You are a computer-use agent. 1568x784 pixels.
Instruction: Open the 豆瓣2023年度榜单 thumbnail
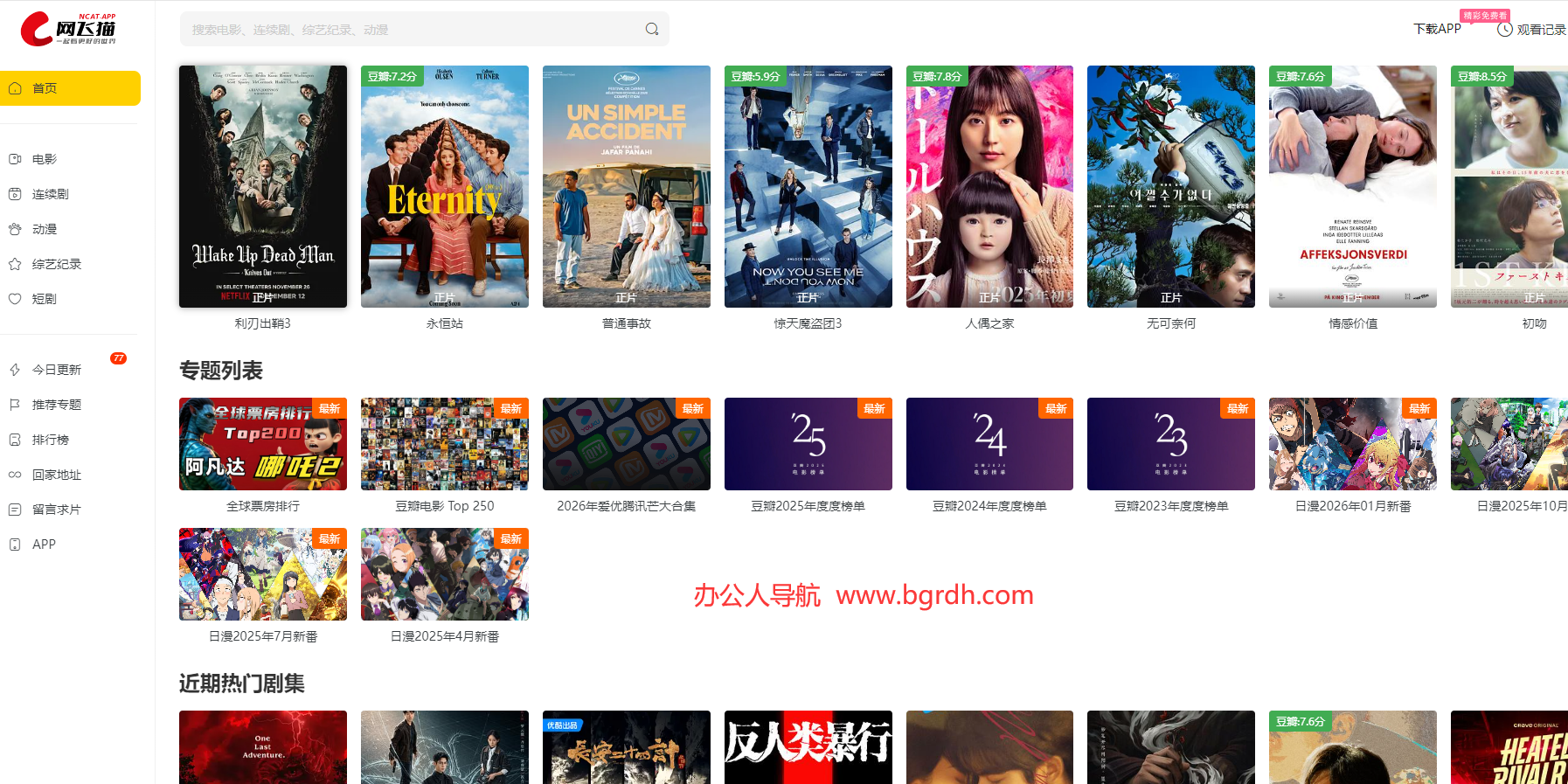(1171, 444)
